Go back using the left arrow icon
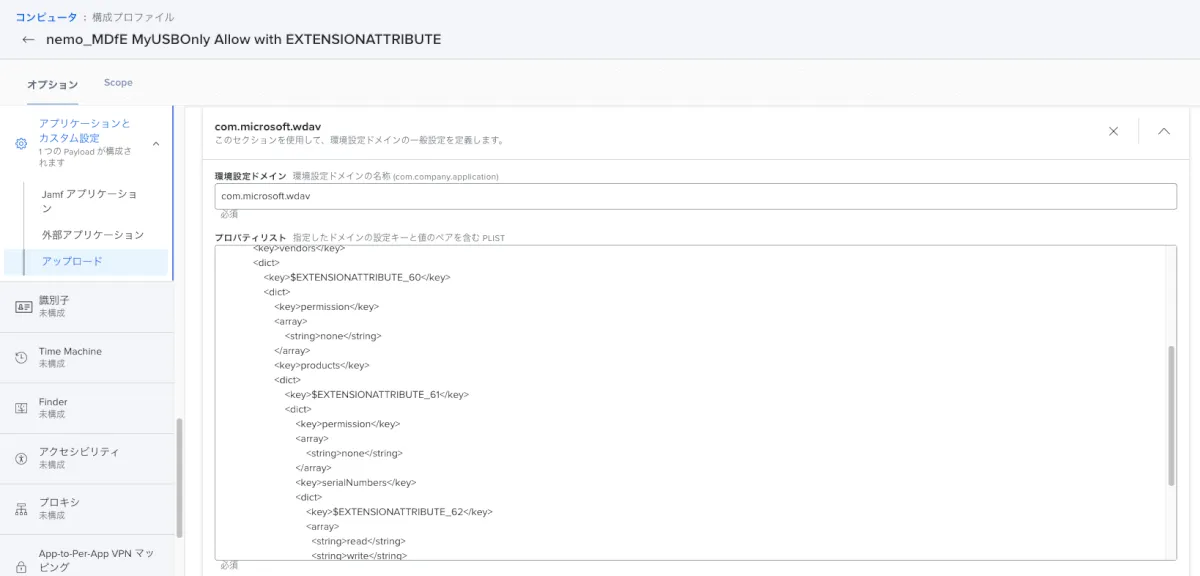 click(28, 40)
